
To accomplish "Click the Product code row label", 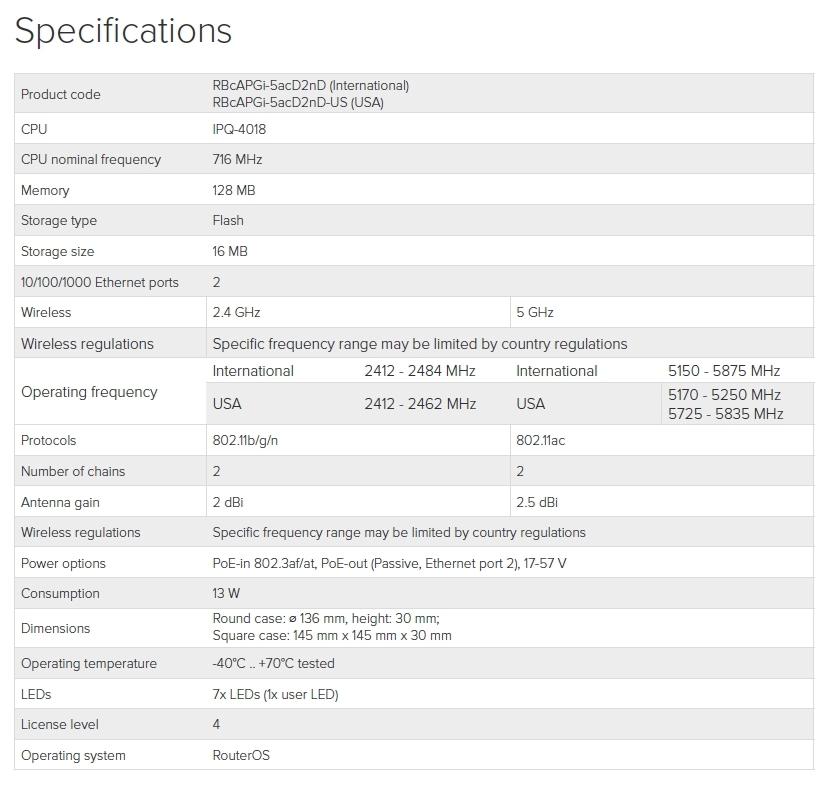I will tap(61, 94).
